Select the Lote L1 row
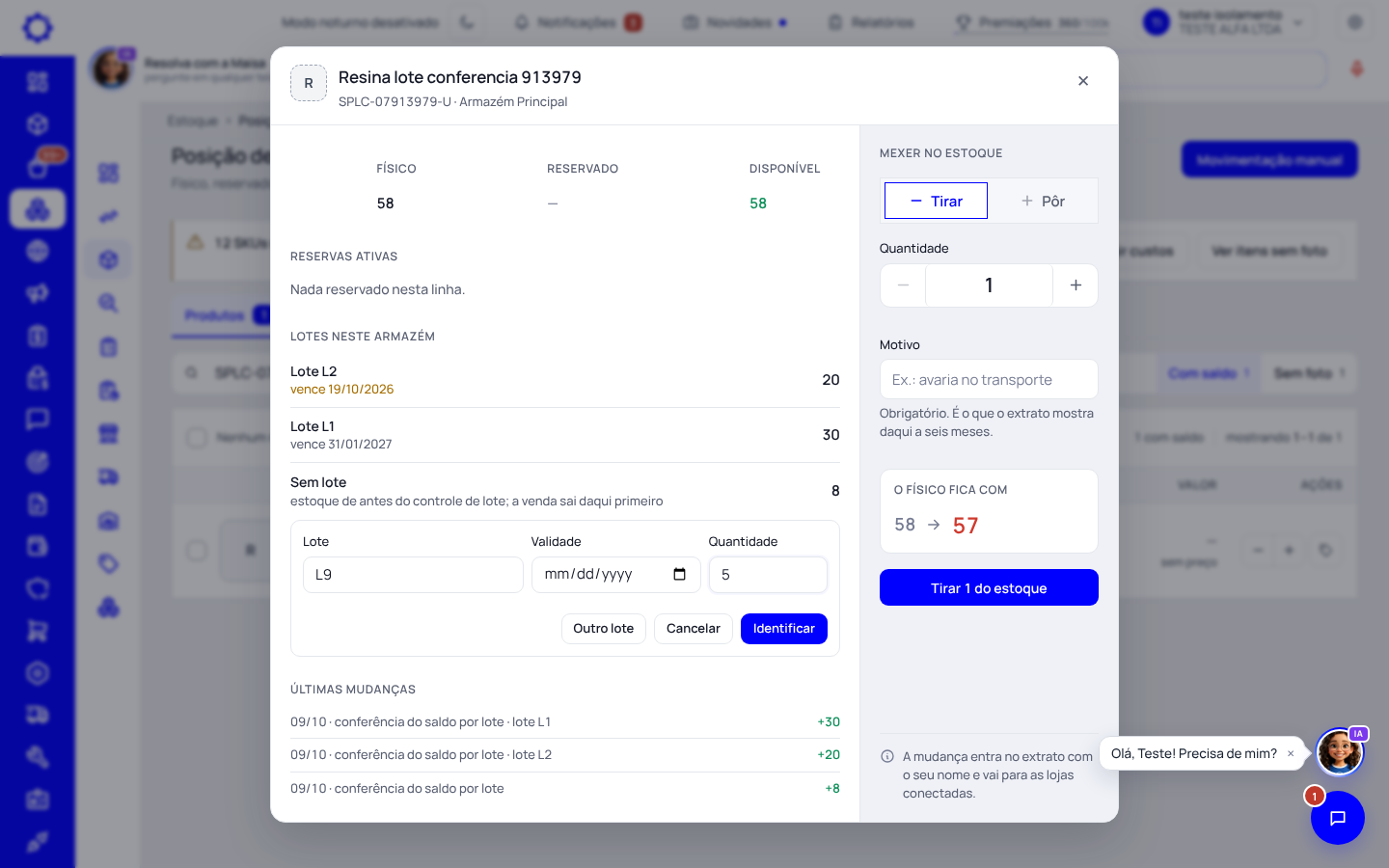1389x868 pixels. [x=565, y=435]
